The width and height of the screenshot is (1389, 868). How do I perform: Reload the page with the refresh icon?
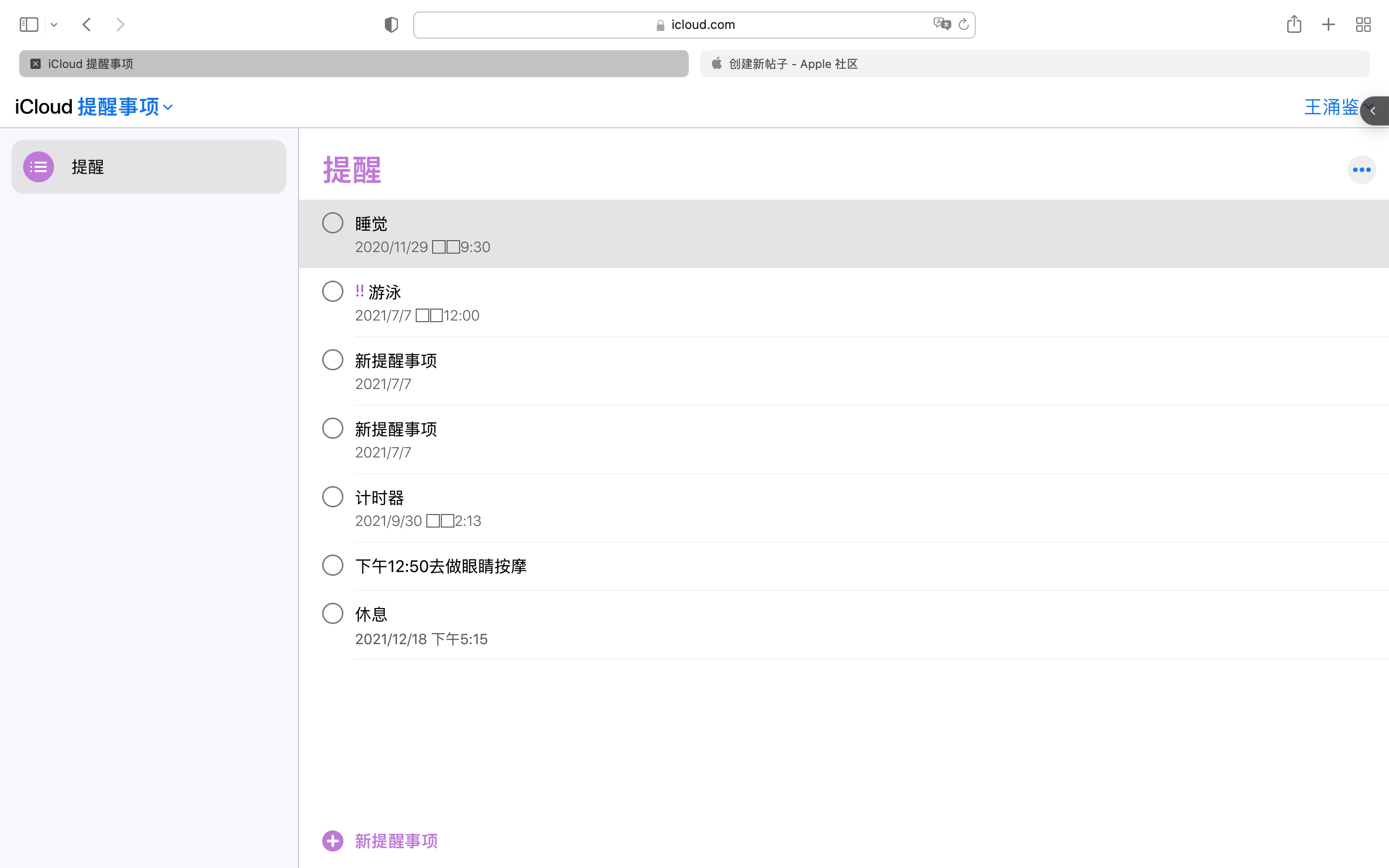click(964, 24)
